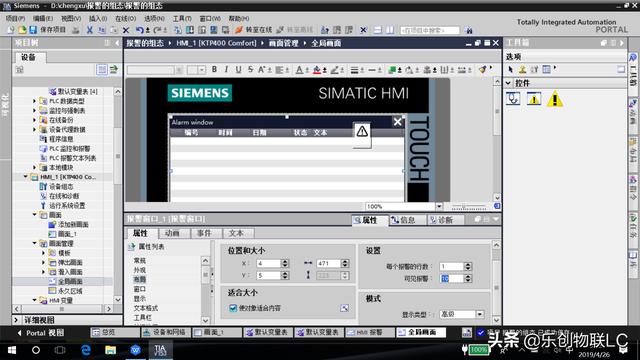Click the visible alarms (可见报警) field

click(451, 279)
